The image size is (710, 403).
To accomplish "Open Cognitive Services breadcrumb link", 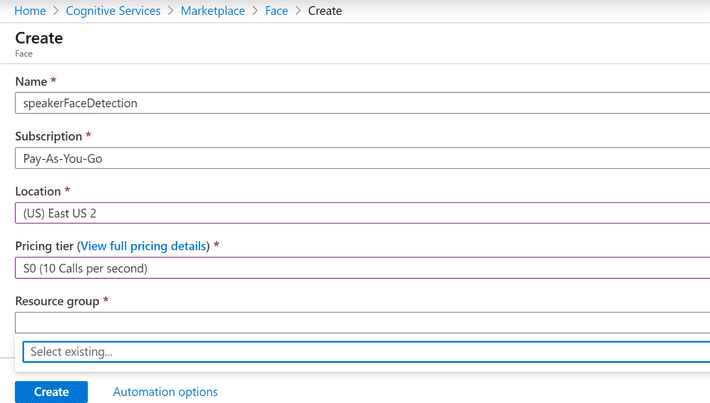I will pos(113,11).
